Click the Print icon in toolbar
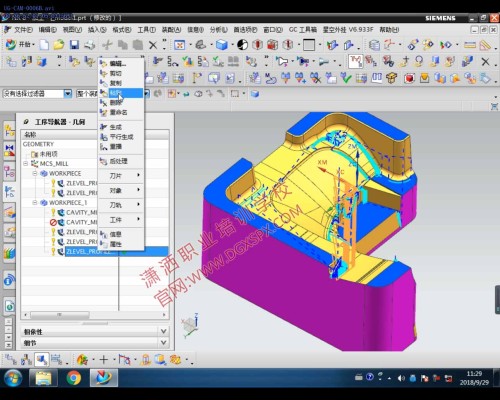This screenshot has width=500, height=400. 89,44
